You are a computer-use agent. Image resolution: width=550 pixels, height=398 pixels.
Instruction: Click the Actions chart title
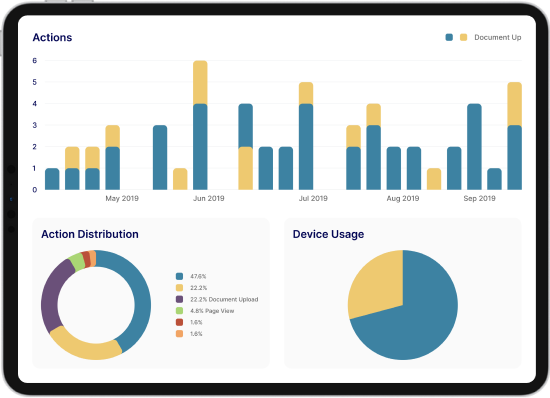click(52, 38)
